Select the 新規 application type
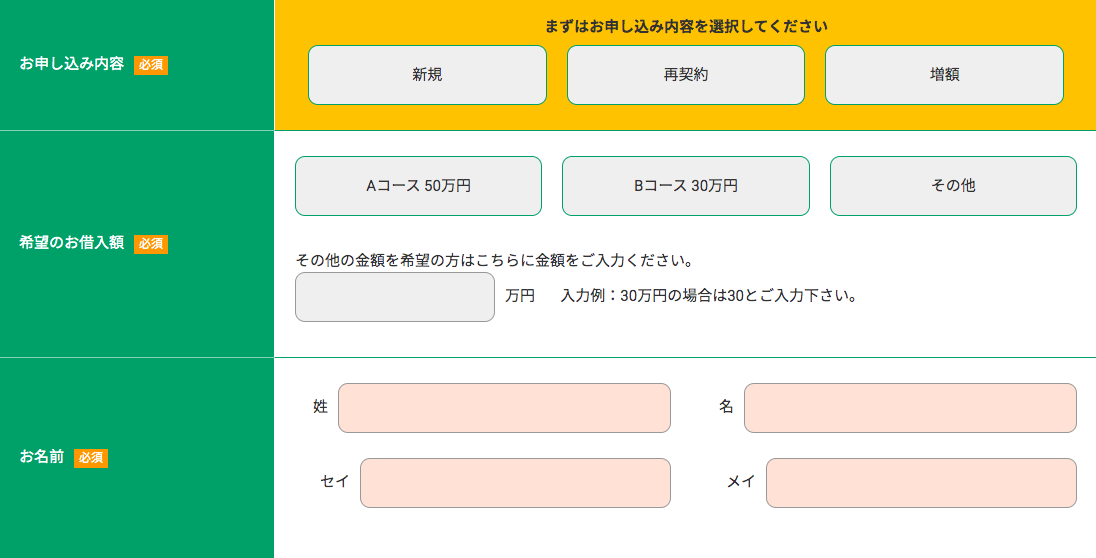1096x558 pixels. click(427, 75)
